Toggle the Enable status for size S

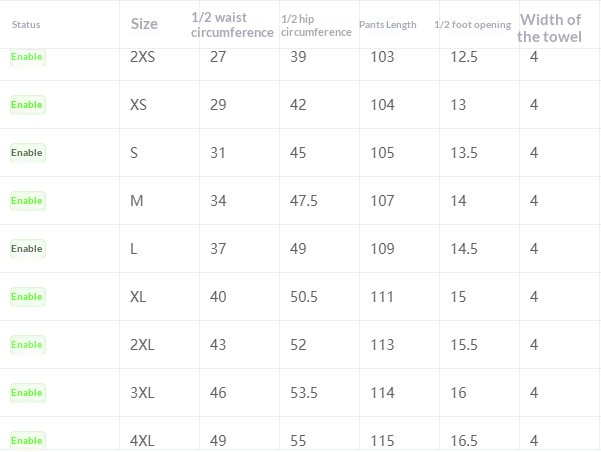[x=27, y=153]
